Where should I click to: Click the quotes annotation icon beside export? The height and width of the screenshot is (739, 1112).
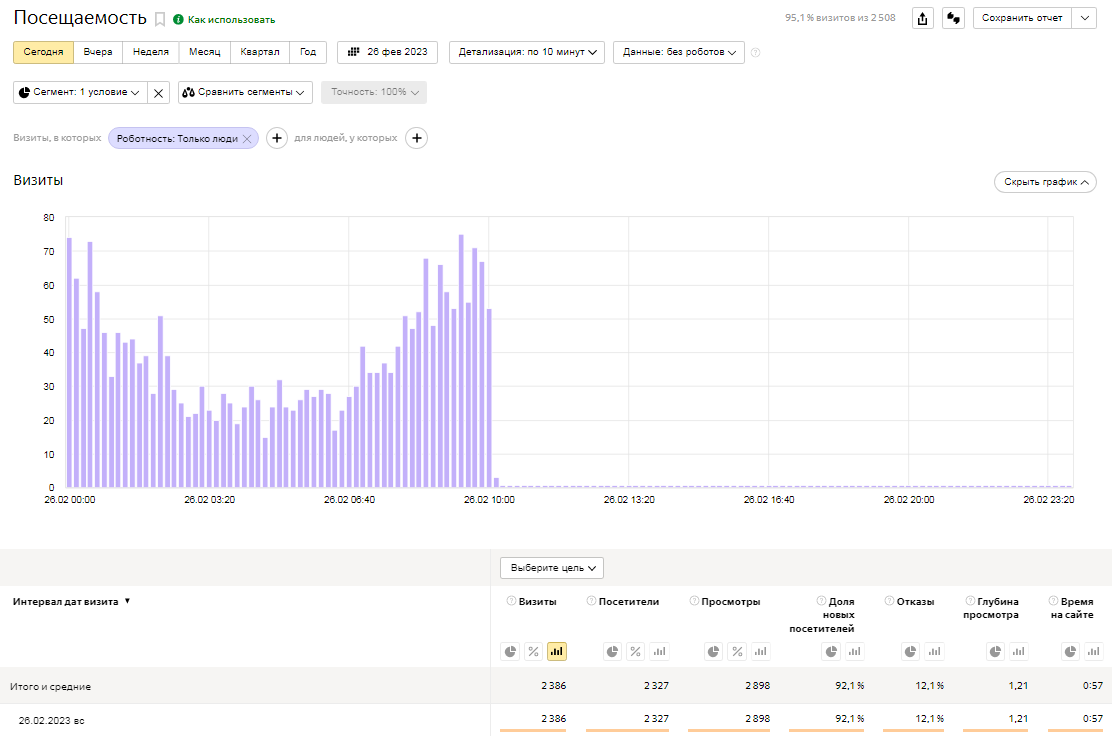(953, 18)
